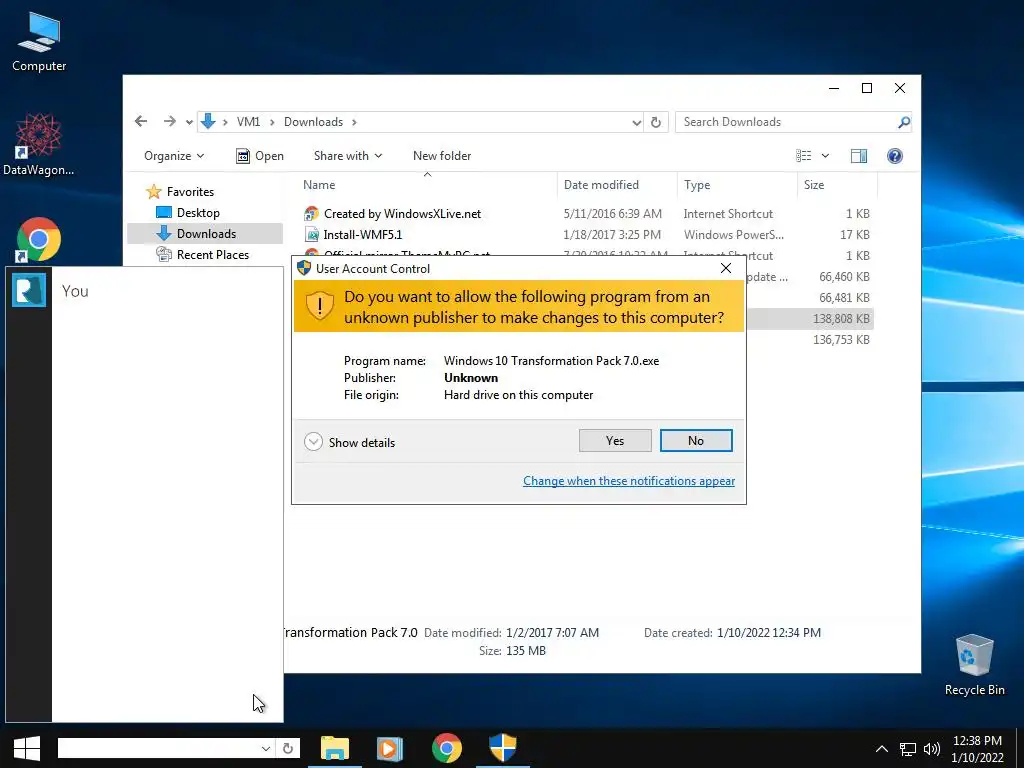Expand the address bar history dropdown

[x=636, y=122]
